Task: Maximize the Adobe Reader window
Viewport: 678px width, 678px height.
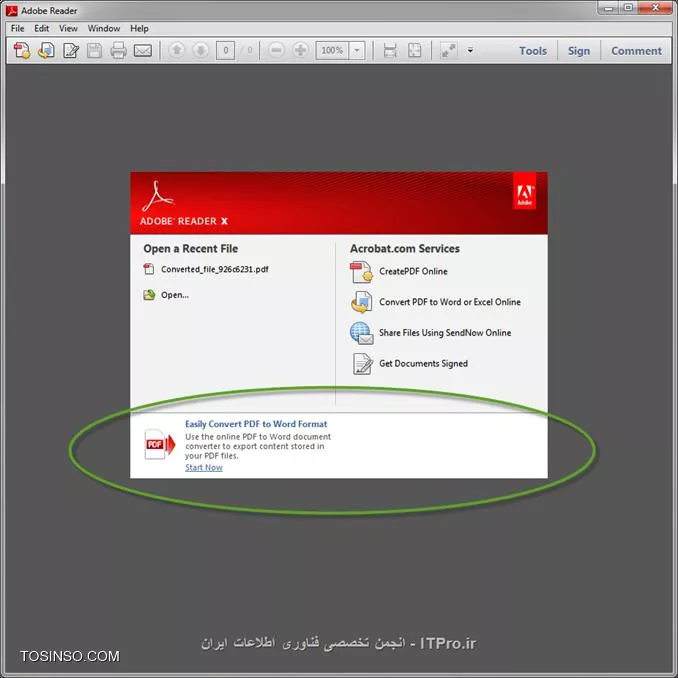Action: (x=628, y=8)
